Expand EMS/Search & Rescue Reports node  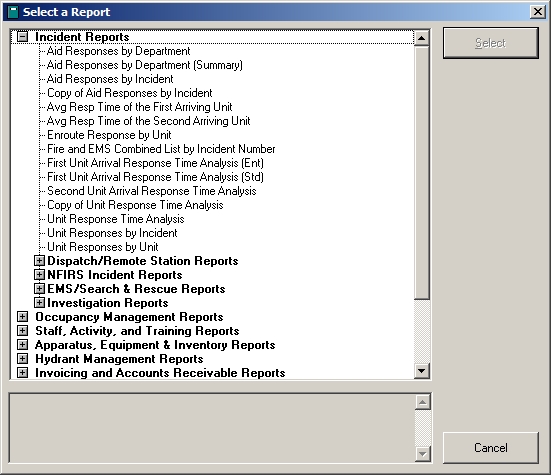click(x=39, y=289)
